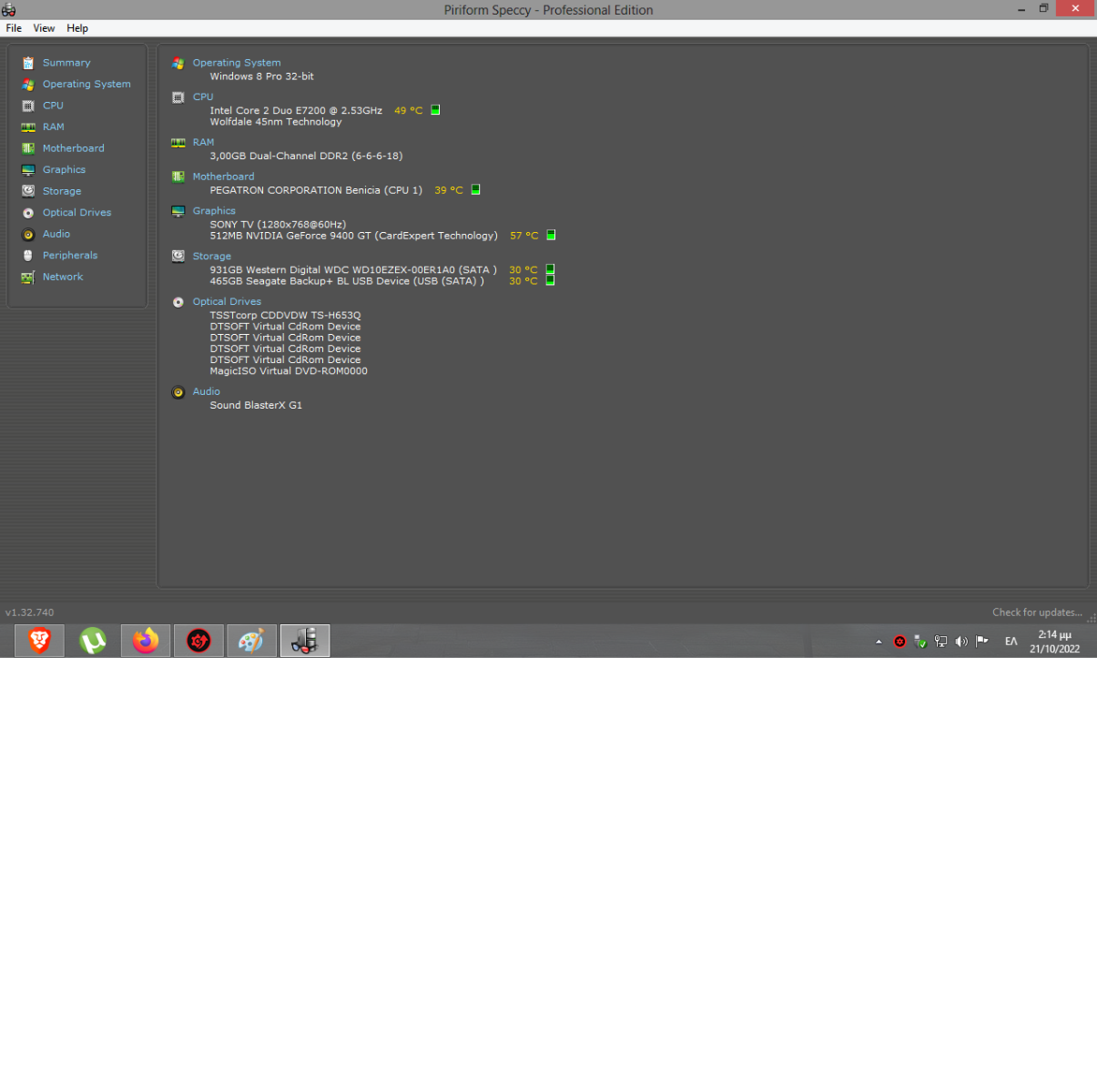Click the Optical Drives disc icon in sidebar

pyautogui.click(x=28, y=213)
